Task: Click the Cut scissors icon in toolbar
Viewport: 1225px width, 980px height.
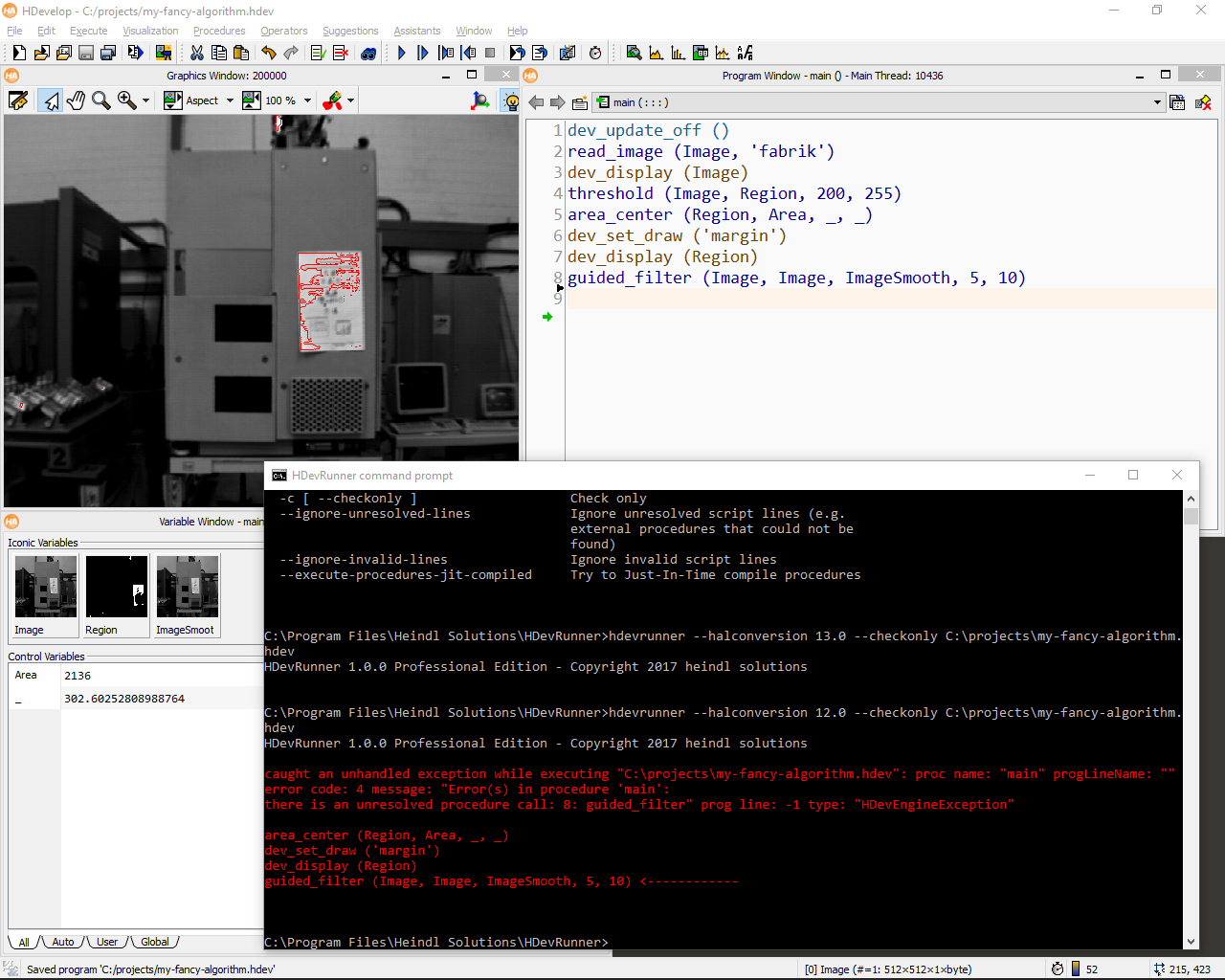Action: 197,53
